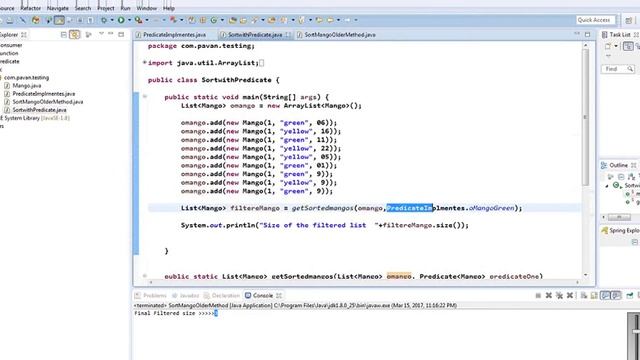Select the SortwithPredicate.java editor tab

255,35
